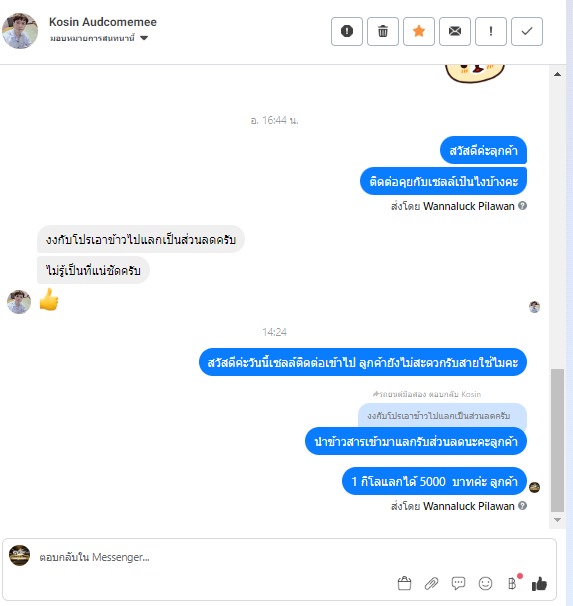
Task: Mark as unread with envelope icon
Action: [455, 31]
